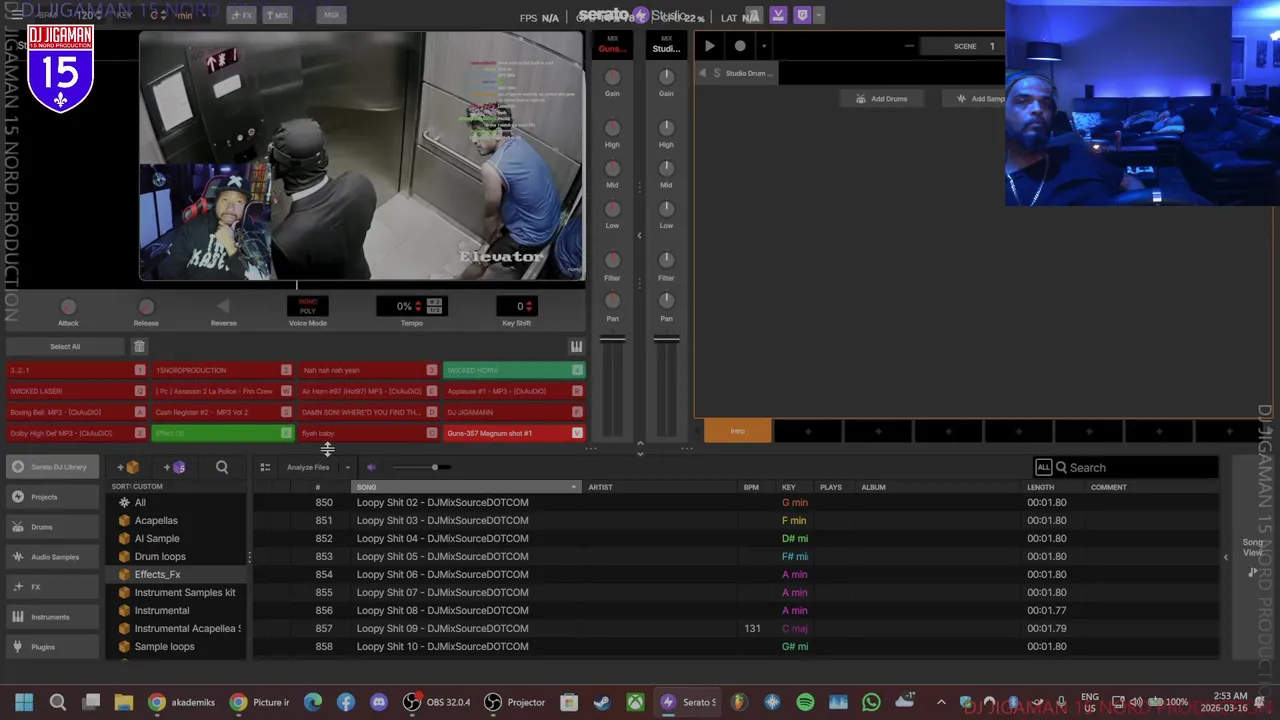Click the Play button in the scene area
Image resolution: width=1280 pixels, height=720 pixels.
pos(709,46)
